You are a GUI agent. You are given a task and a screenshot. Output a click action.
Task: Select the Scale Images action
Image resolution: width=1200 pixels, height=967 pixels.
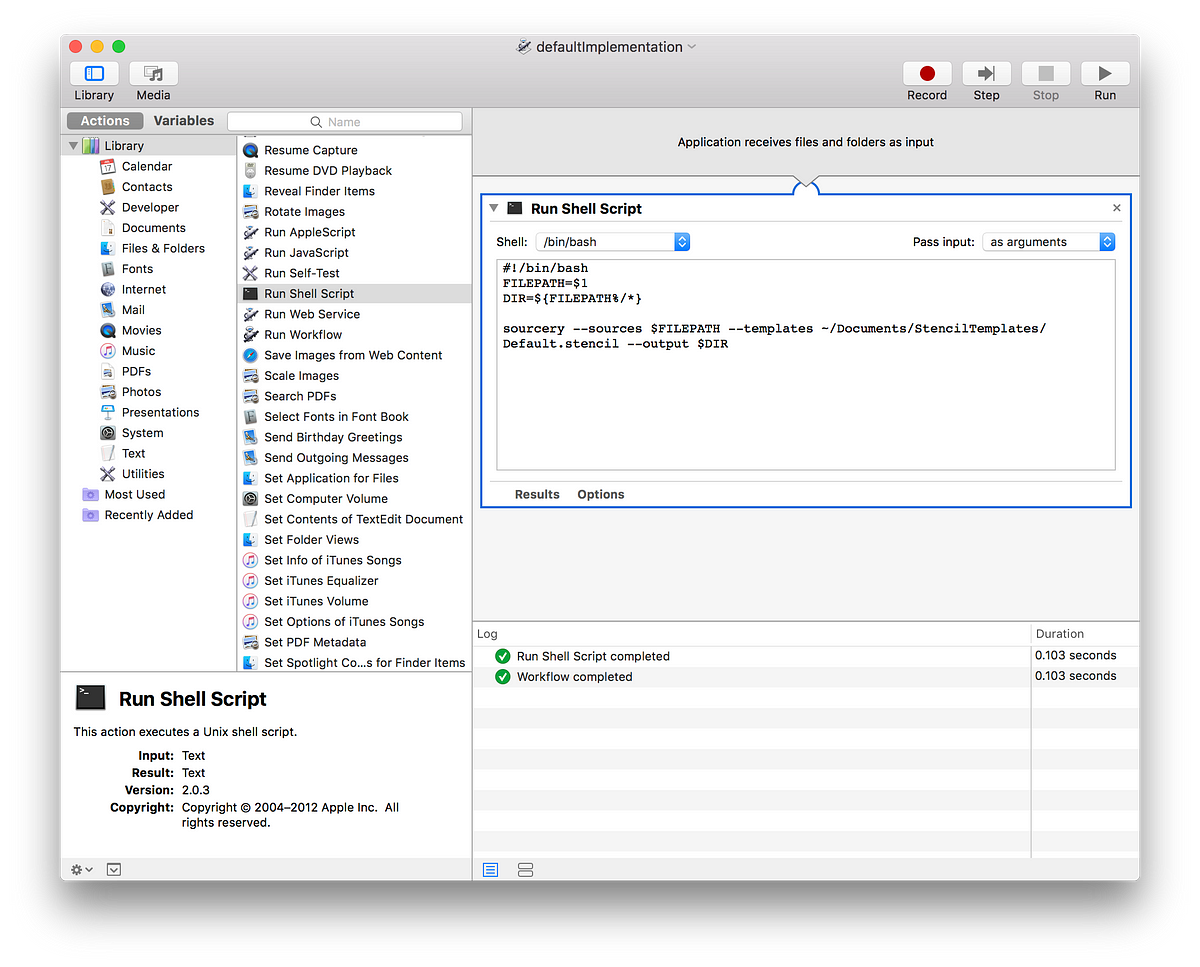click(x=301, y=376)
